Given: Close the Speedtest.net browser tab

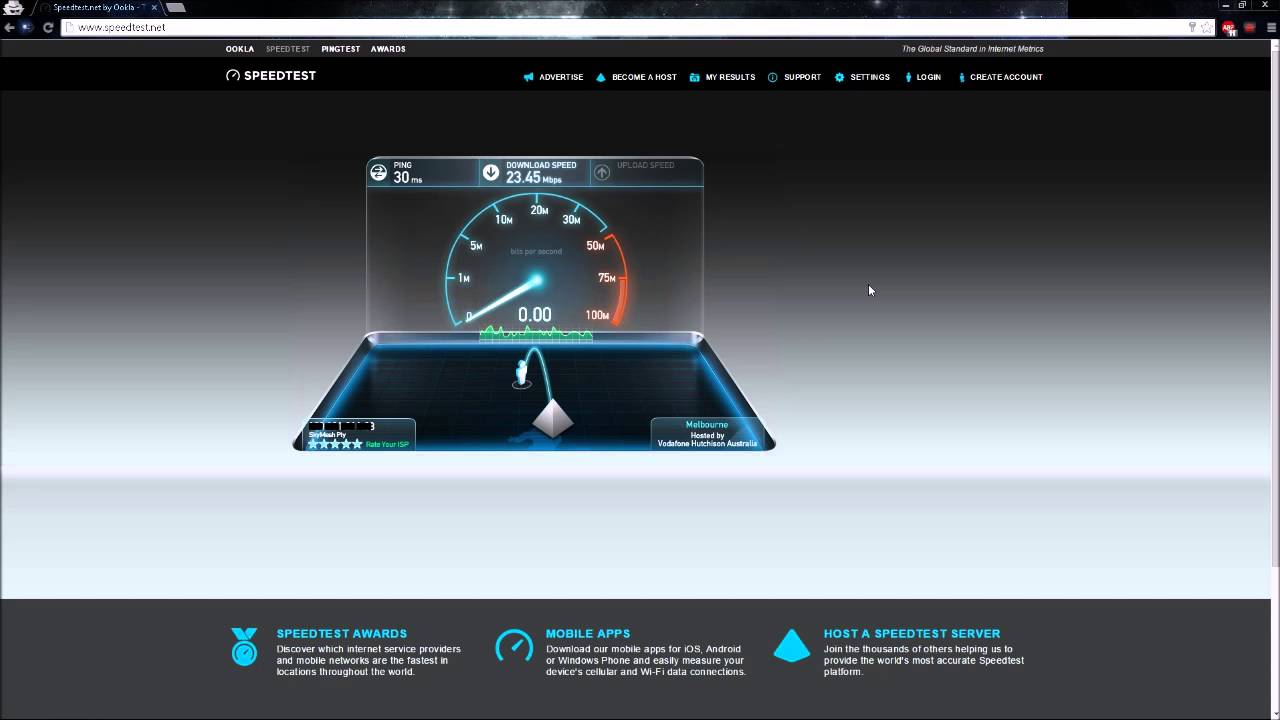Looking at the screenshot, I should pos(153,7).
